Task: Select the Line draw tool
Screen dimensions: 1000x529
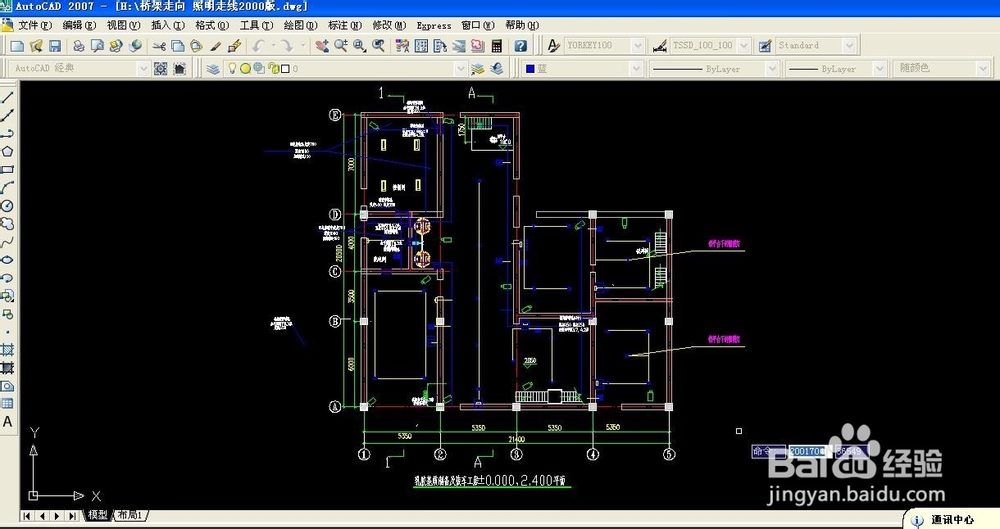Action: [x=8, y=98]
